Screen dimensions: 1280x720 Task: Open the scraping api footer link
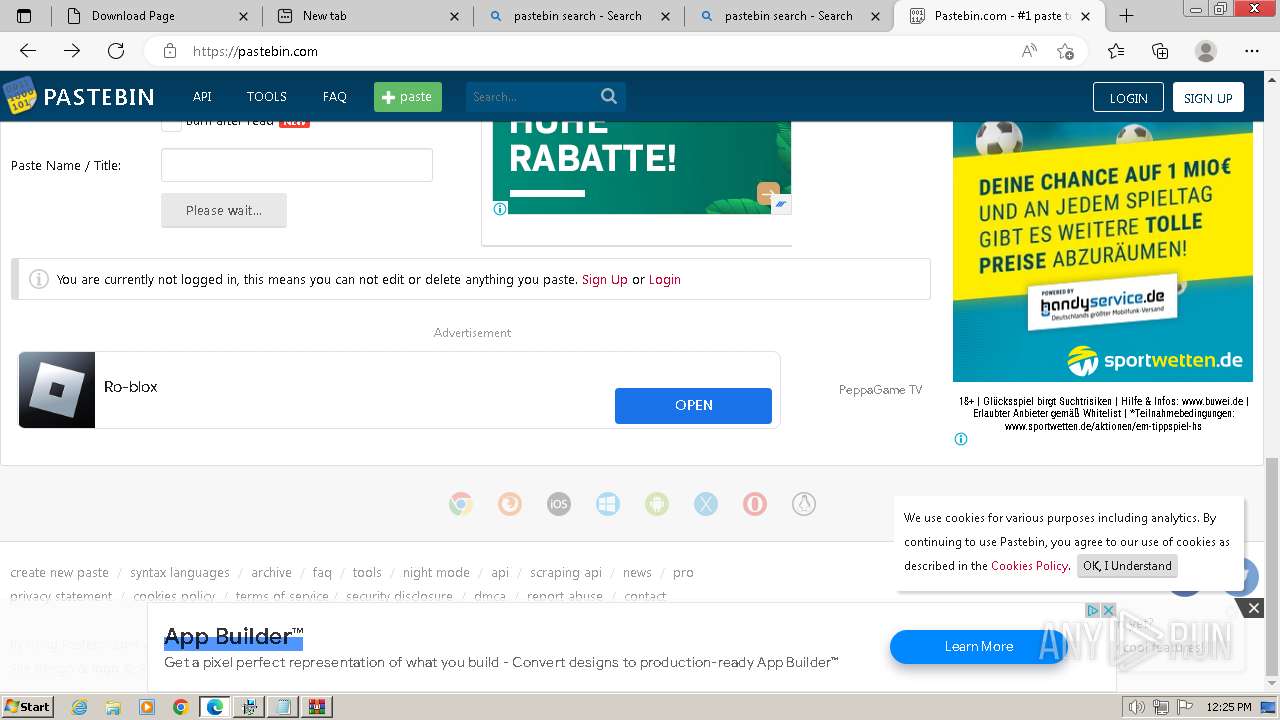click(x=566, y=573)
